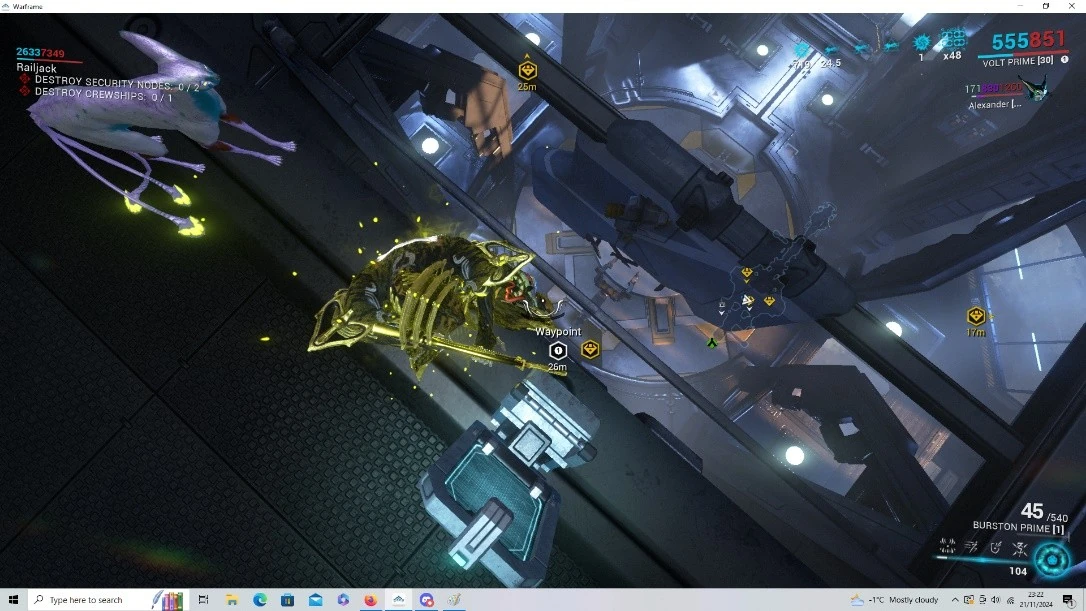The height and width of the screenshot is (611, 1086).
Task: Click the glowing blue ability energy orb
Action: tap(1052, 559)
